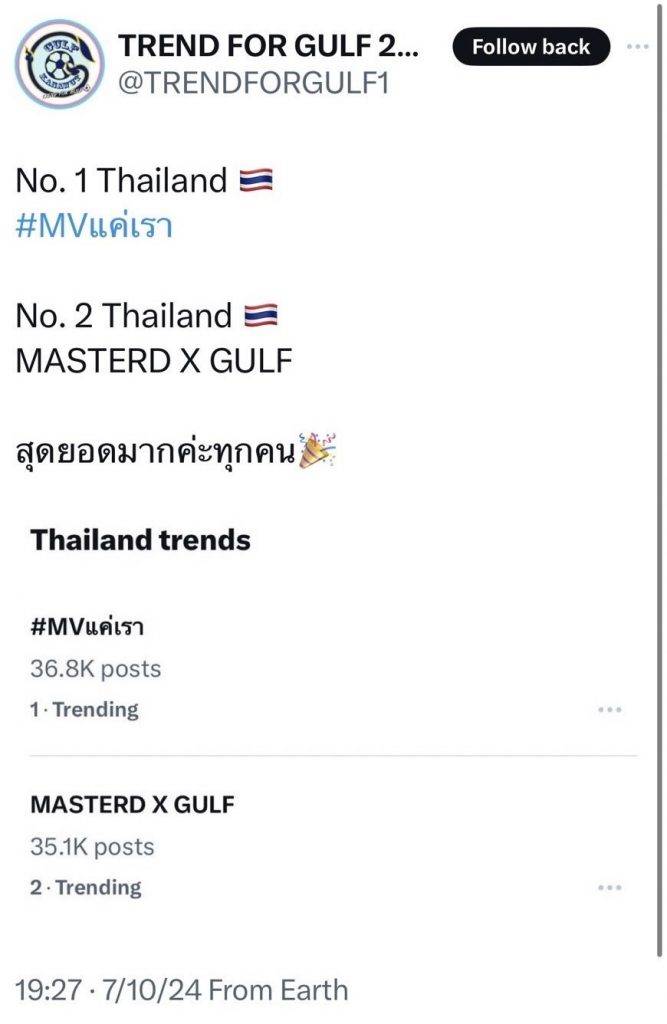Click the 35.1K posts count

click(x=92, y=847)
